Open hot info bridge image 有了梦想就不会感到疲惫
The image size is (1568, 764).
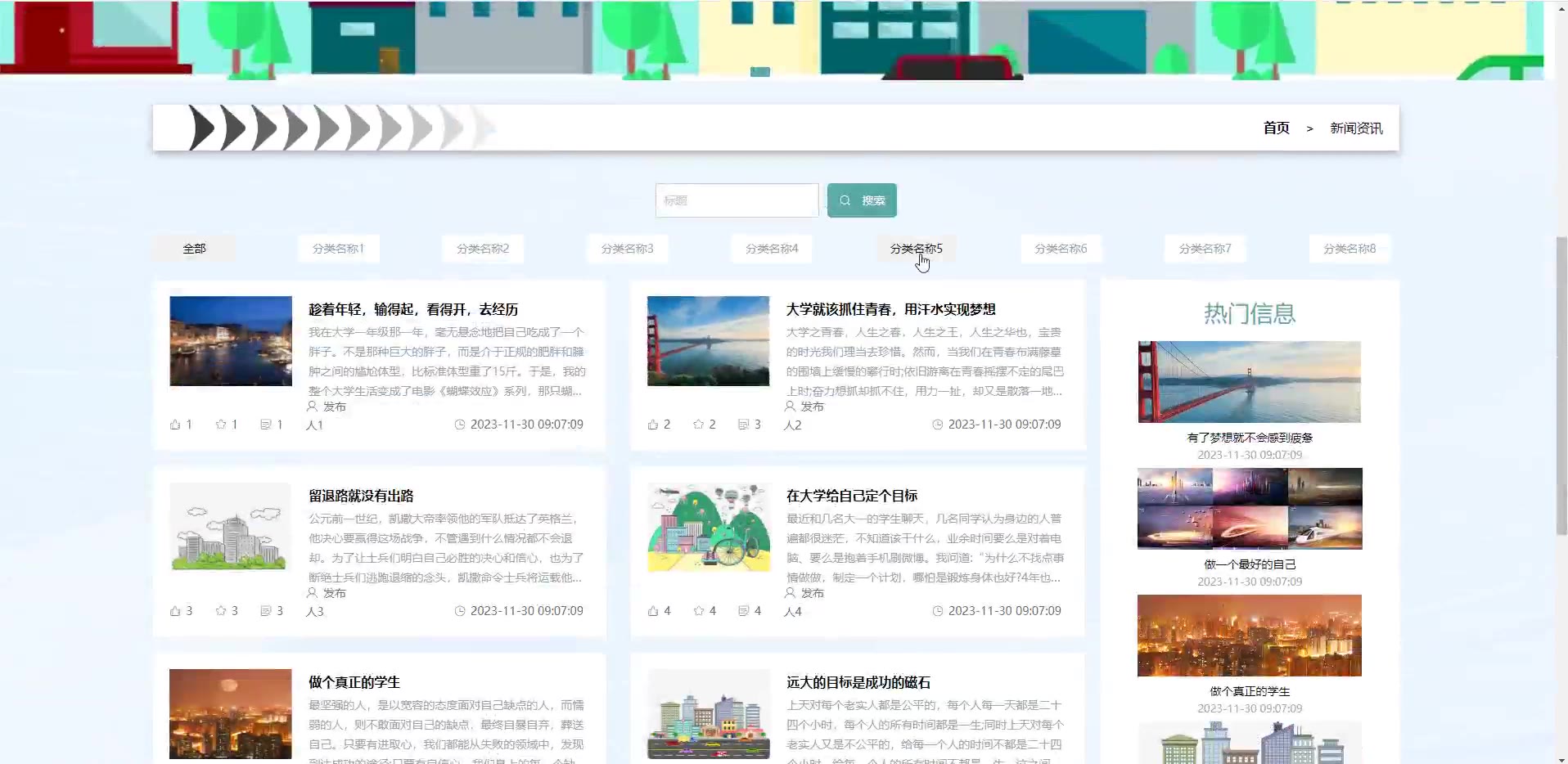(x=1250, y=382)
